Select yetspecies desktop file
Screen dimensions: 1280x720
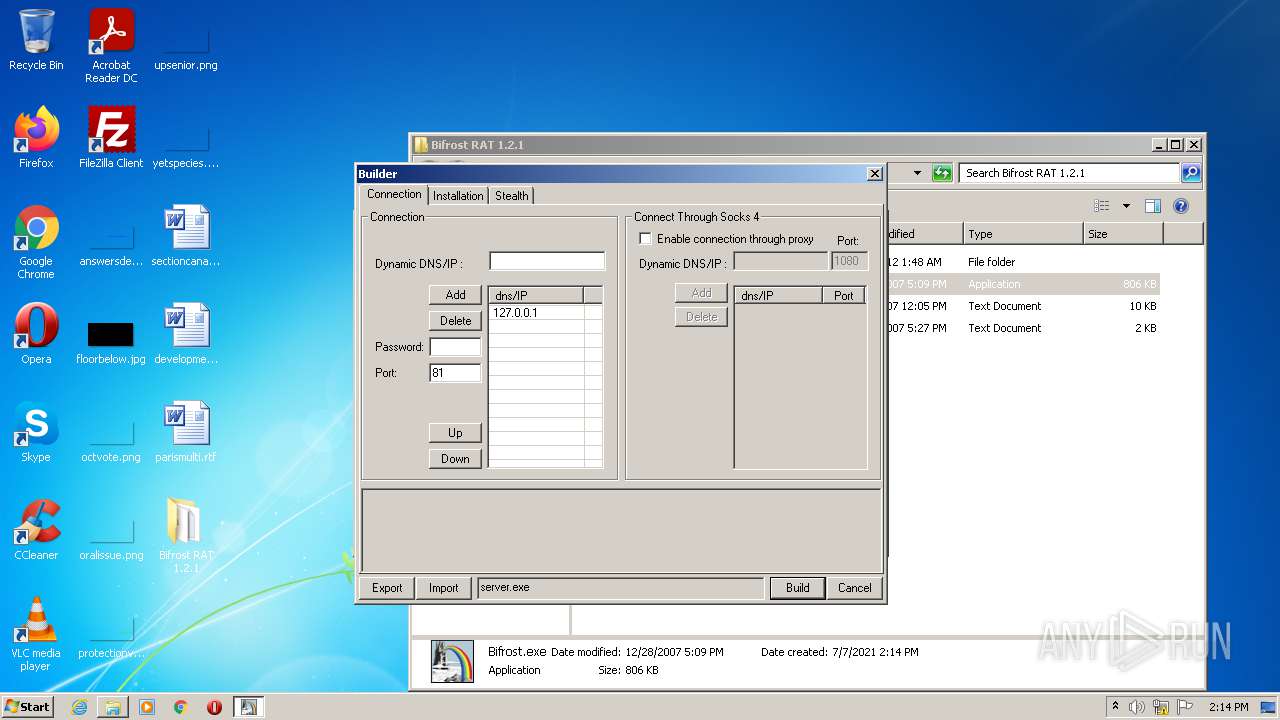pos(186,146)
